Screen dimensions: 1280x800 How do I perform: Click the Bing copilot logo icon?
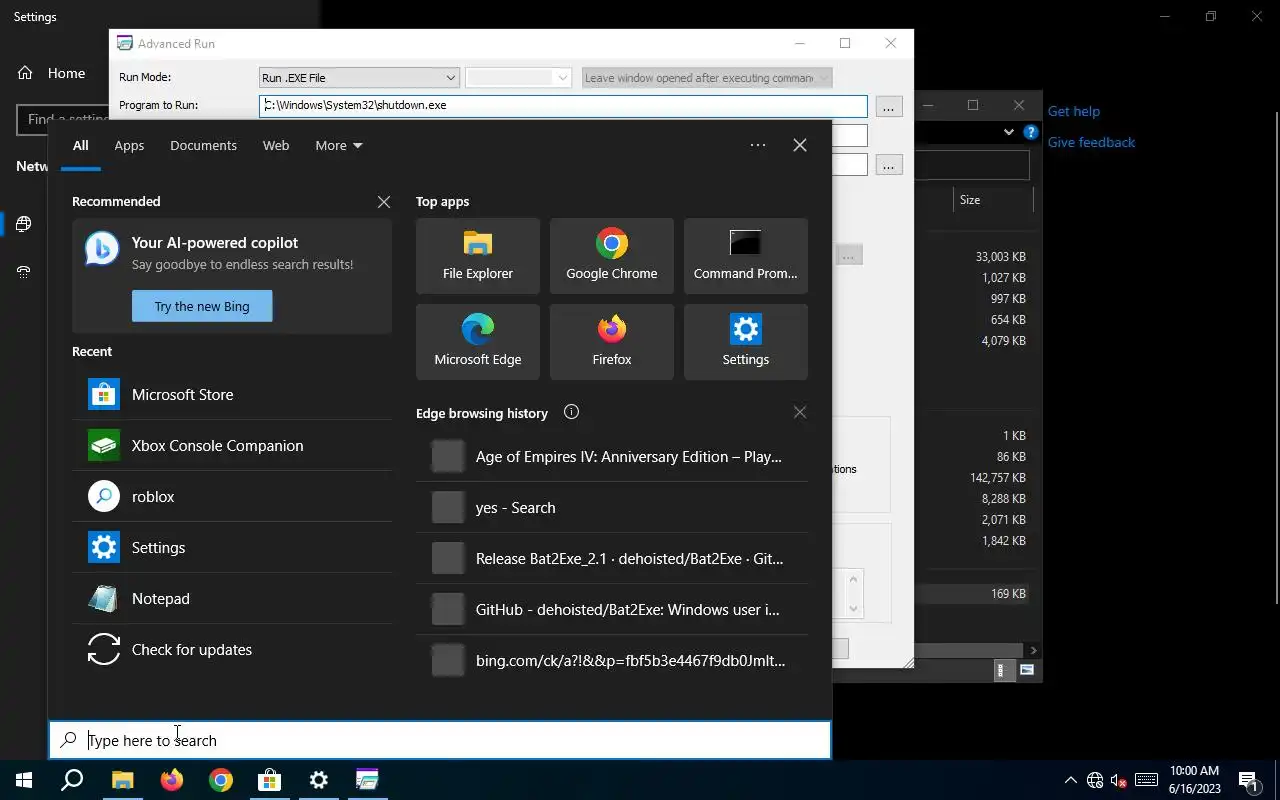click(x=102, y=248)
